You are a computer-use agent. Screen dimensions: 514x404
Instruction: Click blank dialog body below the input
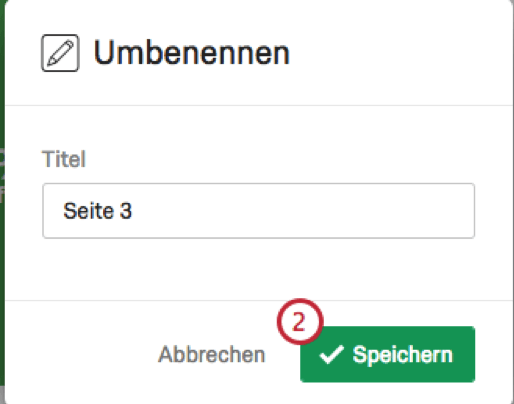259,268
